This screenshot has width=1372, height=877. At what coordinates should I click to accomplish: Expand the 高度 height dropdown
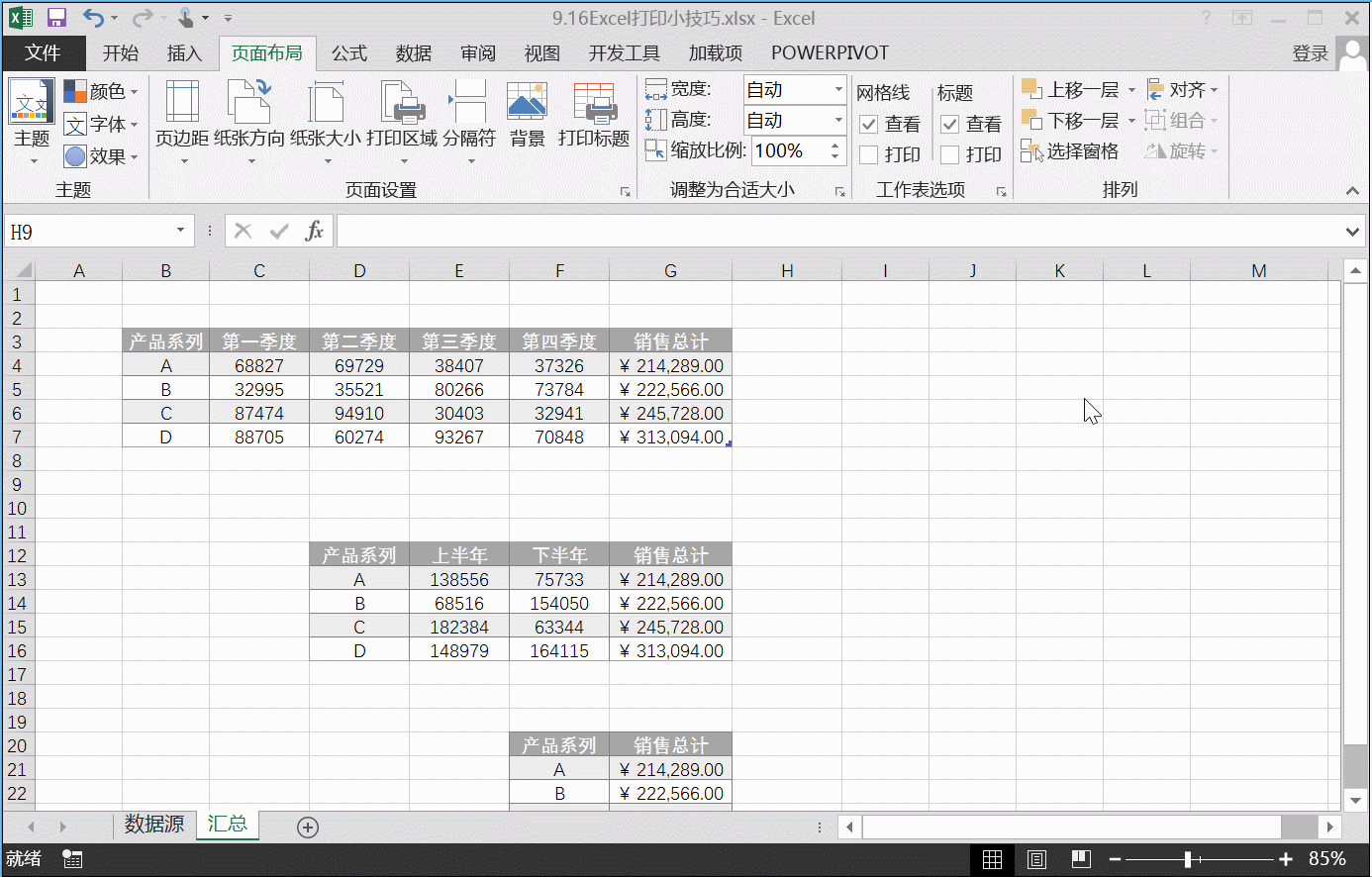click(x=837, y=121)
